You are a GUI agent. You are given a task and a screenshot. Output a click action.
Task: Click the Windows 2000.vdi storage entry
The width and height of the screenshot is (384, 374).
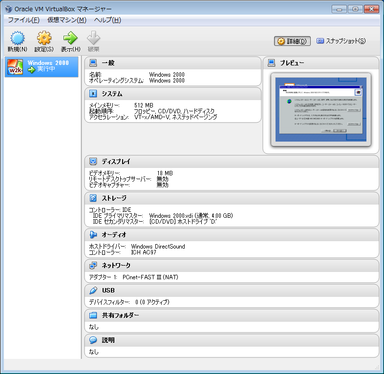point(191,216)
